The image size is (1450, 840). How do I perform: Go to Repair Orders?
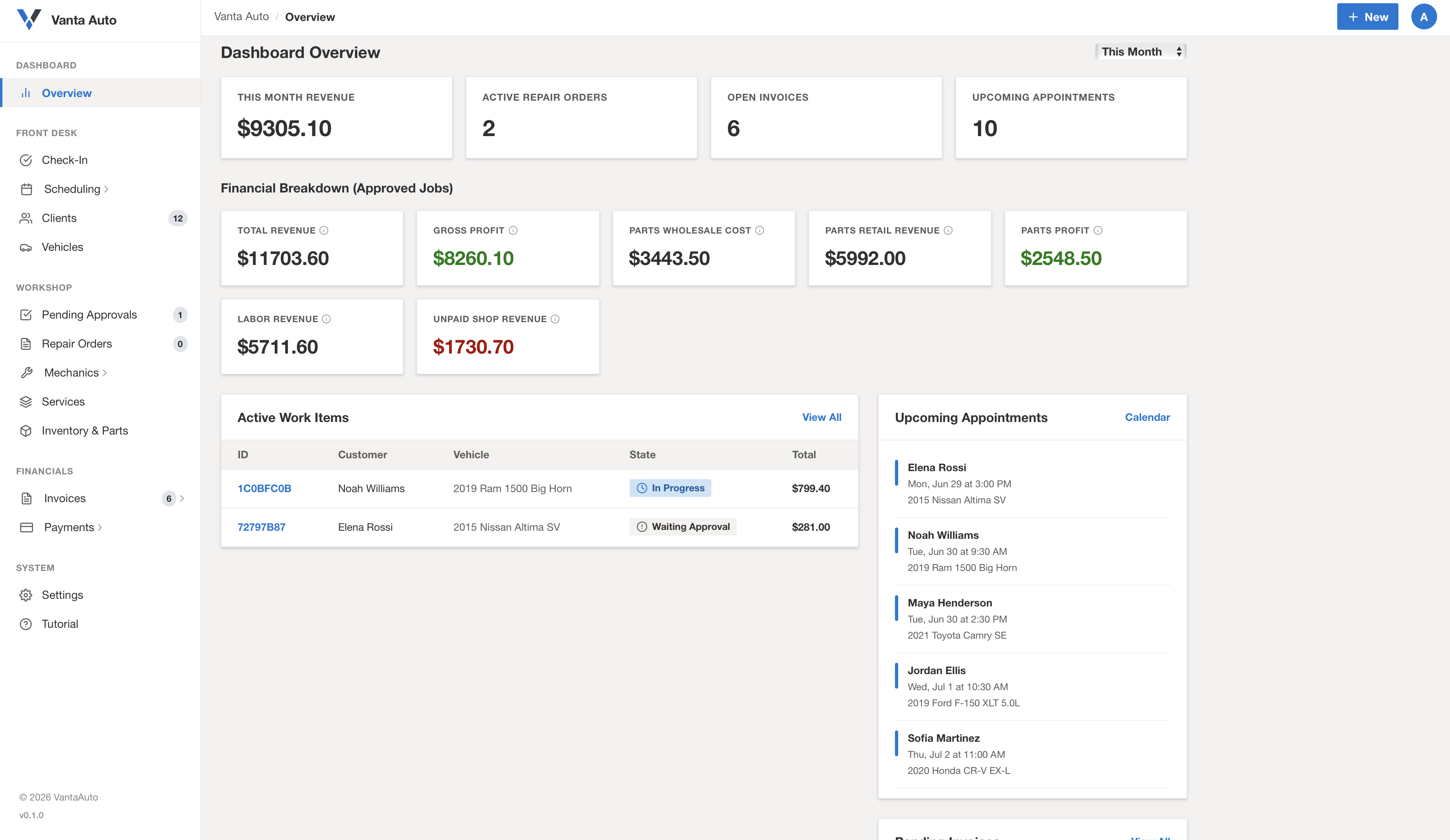101,344
